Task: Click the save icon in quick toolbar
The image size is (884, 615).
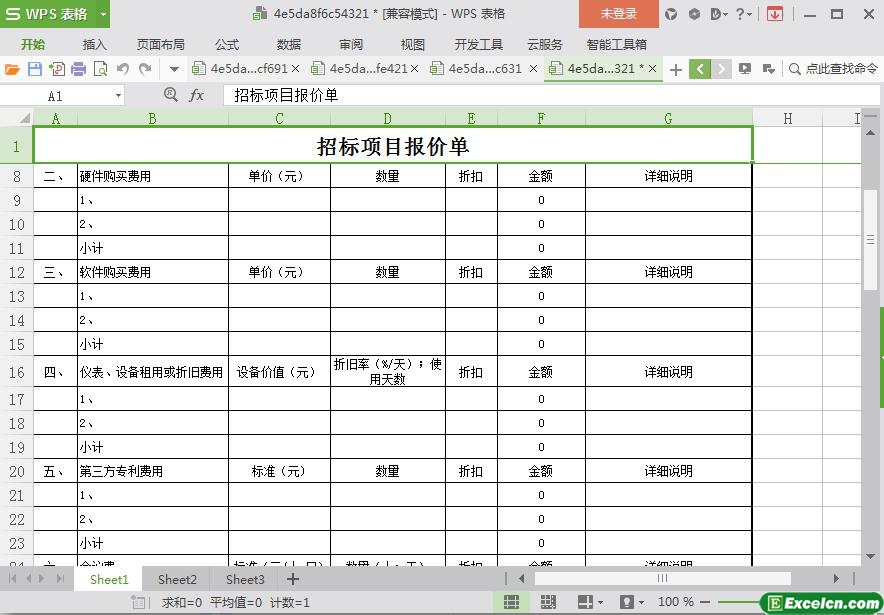Action: pyautogui.click(x=35, y=69)
